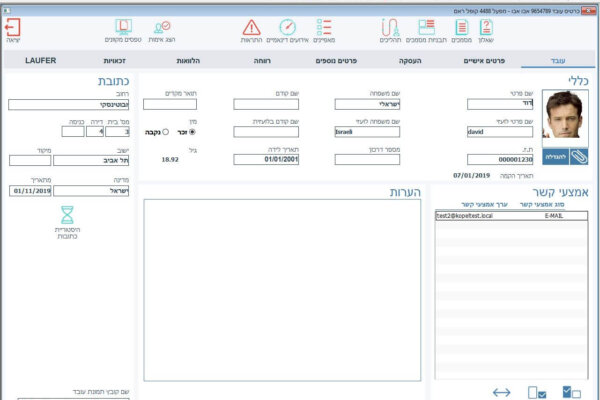Click the first name field containing דוד
This screenshot has width=600, height=400.
(x=500, y=104)
